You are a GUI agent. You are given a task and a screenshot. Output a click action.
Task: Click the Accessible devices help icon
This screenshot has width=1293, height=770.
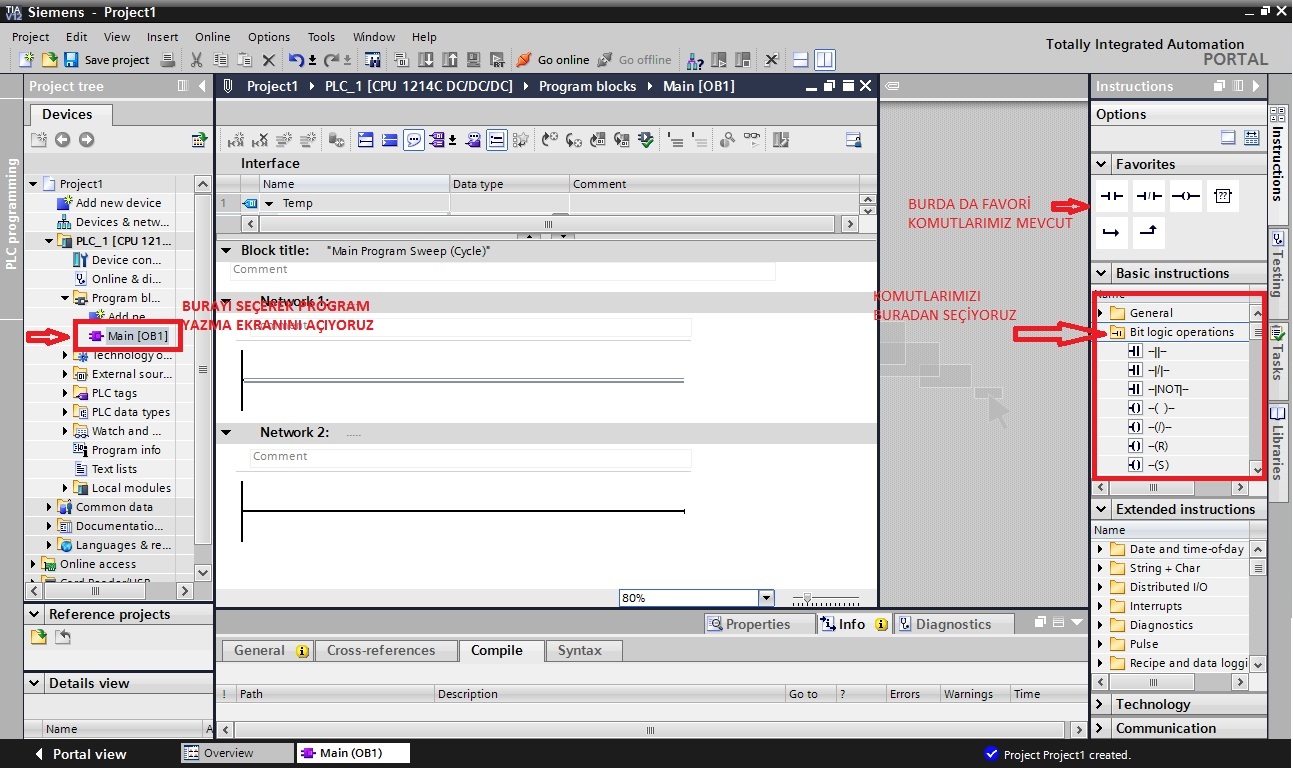pos(695,60)
